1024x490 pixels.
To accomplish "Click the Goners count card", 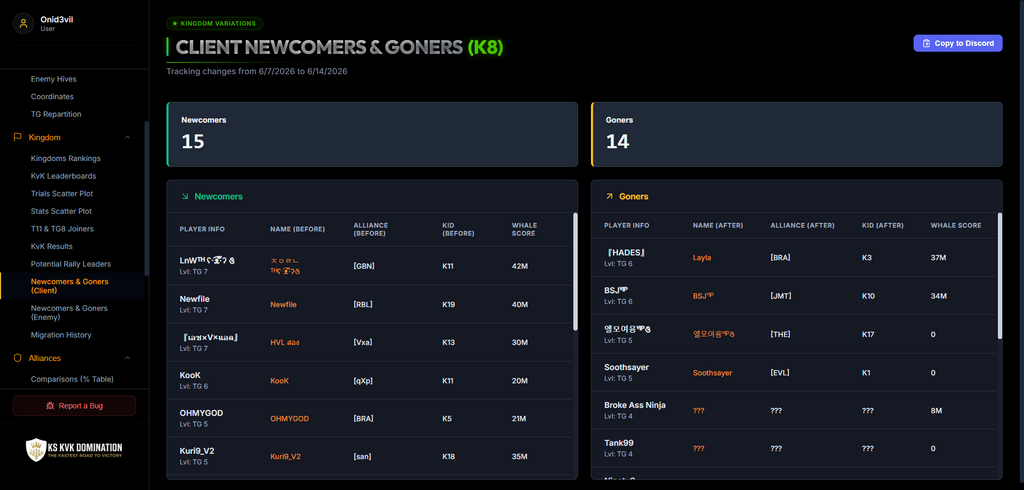I will click(797, 134).
